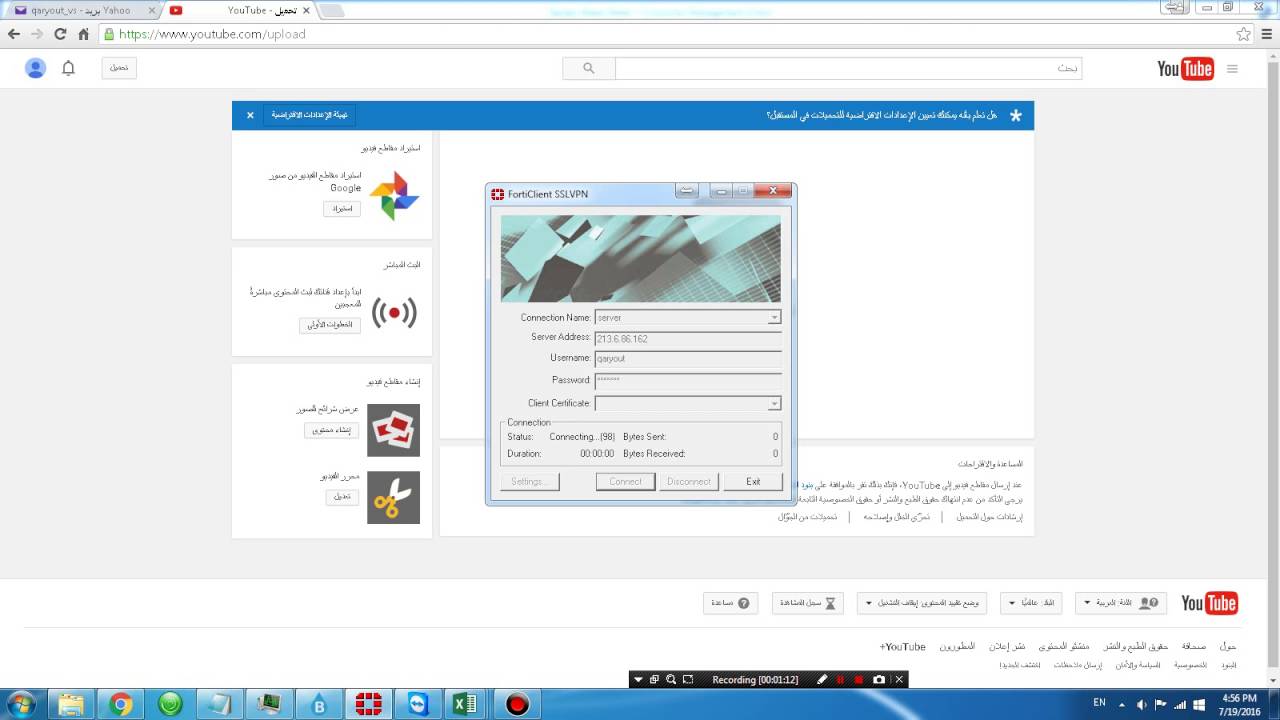
Task: Click the FortiClient Connect button
Action: click(x=625, y=481)
